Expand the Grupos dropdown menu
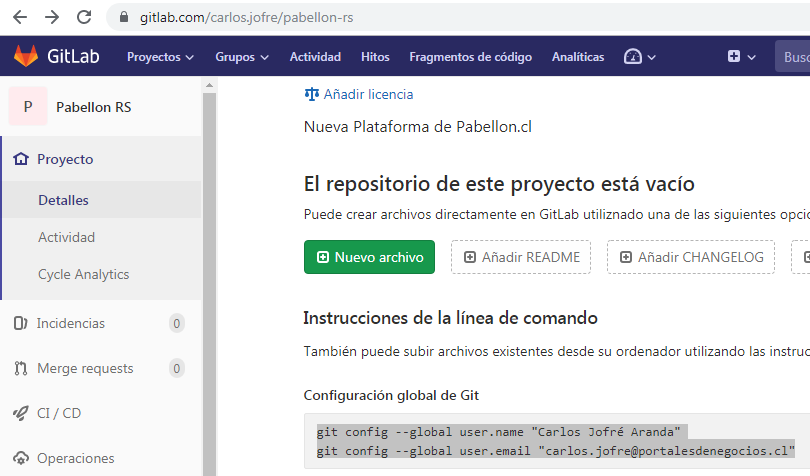 point(242,57)
